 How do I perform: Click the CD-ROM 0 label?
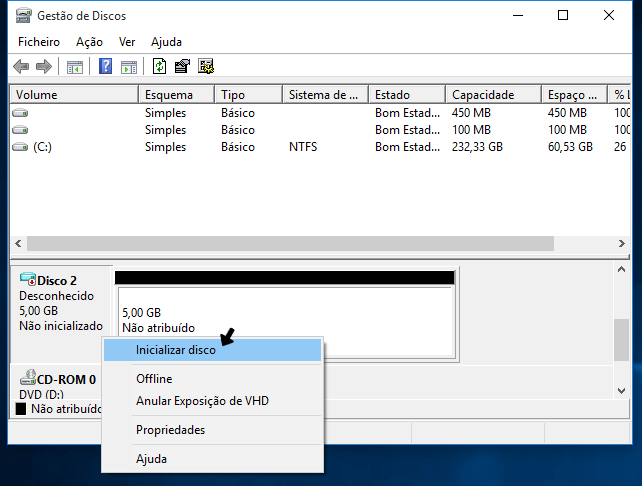(x=66, y=380)
